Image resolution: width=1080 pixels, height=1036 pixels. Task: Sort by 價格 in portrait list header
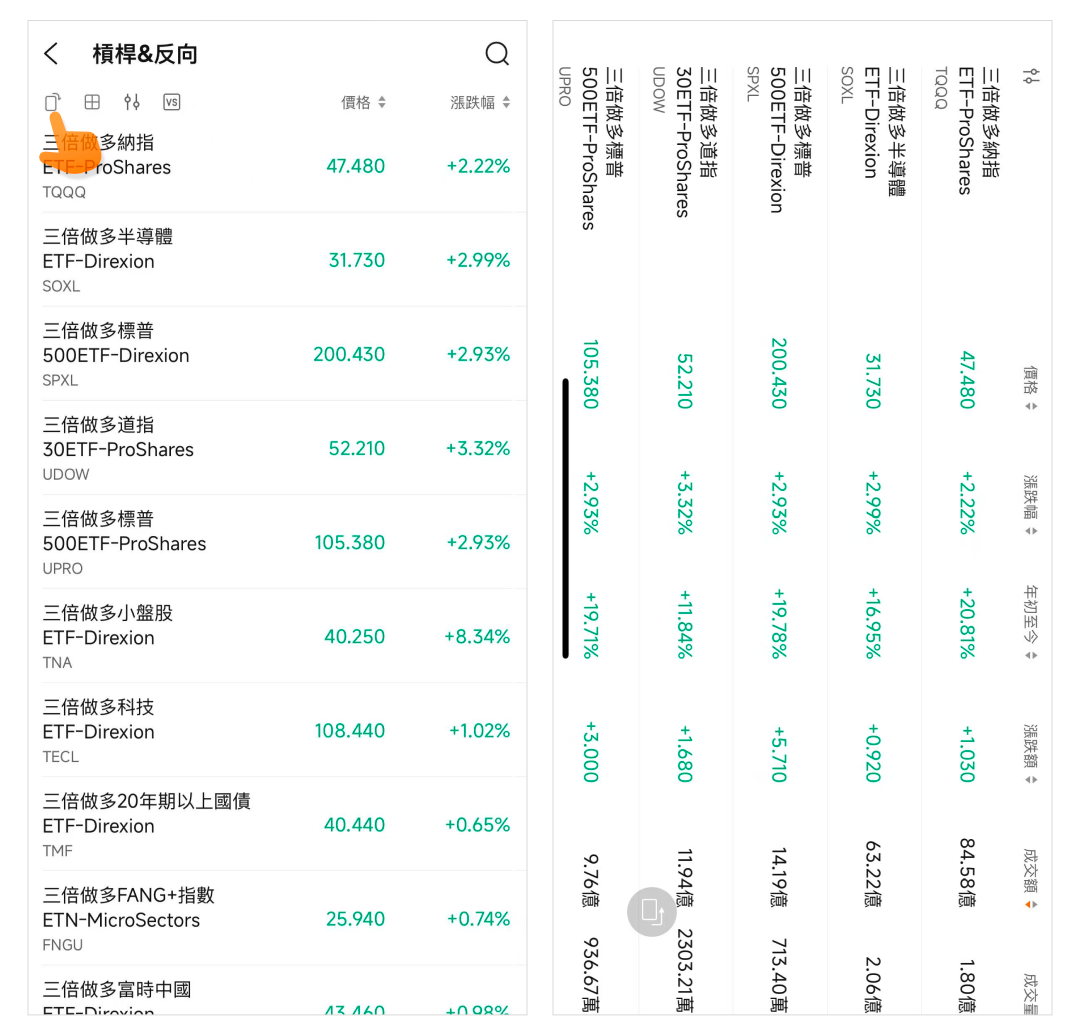[363, 102]
